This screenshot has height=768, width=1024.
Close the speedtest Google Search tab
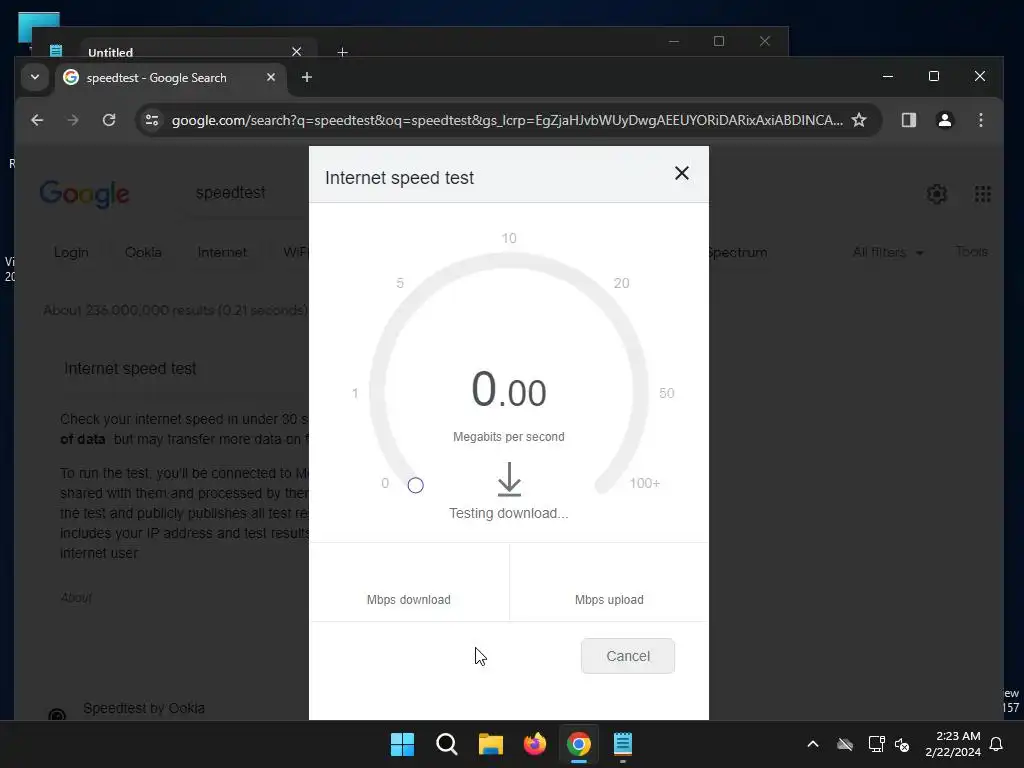point(271,78)
